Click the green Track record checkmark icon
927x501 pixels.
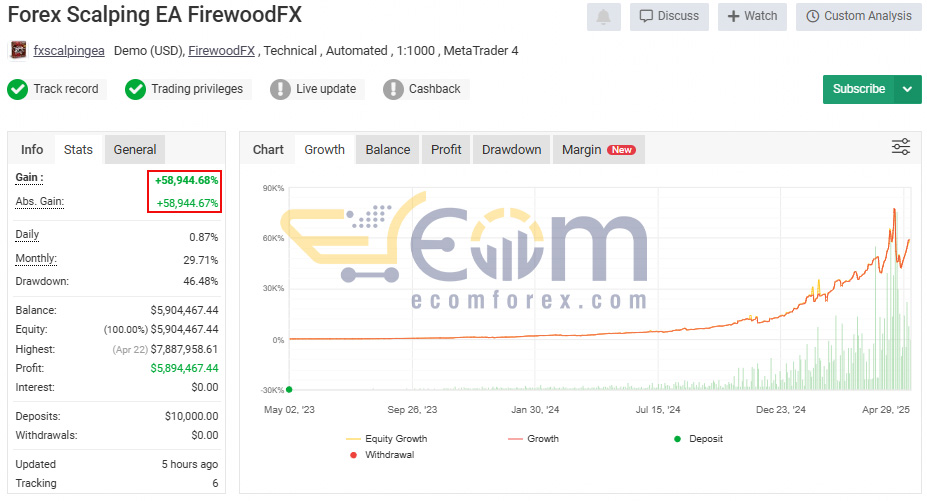(18, 89)
